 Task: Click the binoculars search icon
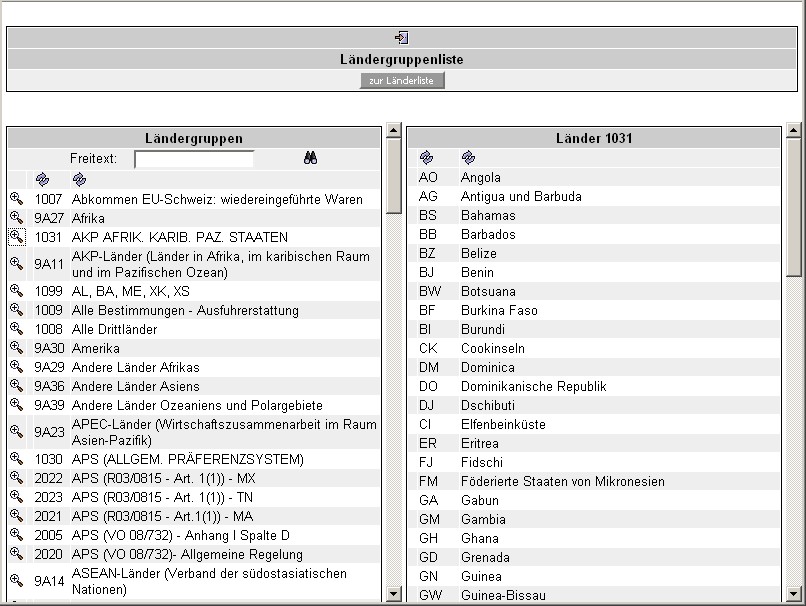coord(310,158)
